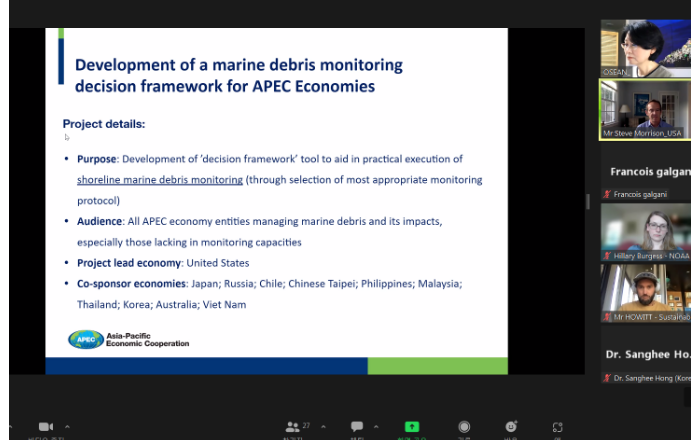Viewport: 691px width, 440px height.
Task: Open the chat panel icon
Action: point(357,426)
